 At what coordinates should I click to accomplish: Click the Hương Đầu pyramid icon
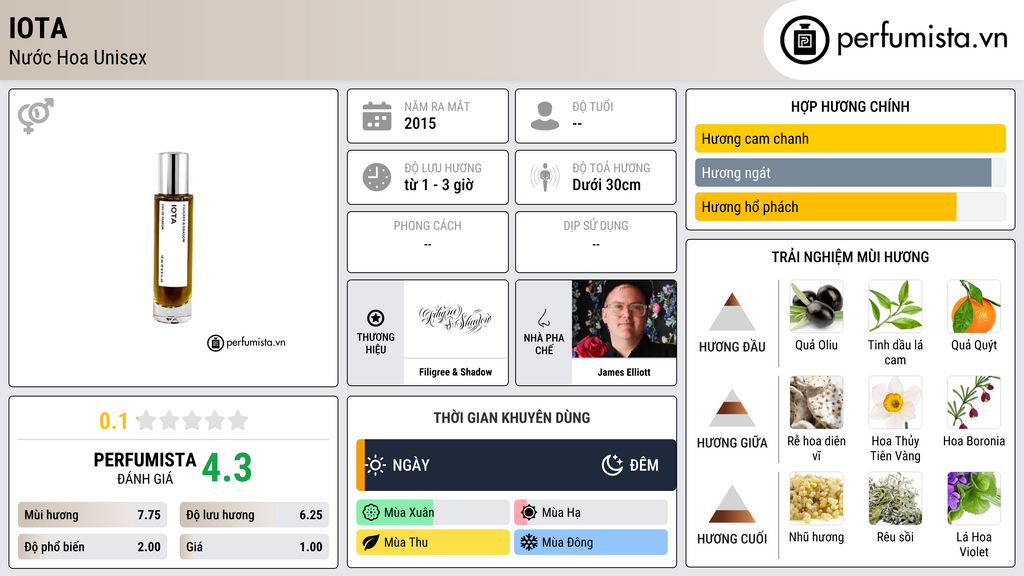(x=732, y=312)
